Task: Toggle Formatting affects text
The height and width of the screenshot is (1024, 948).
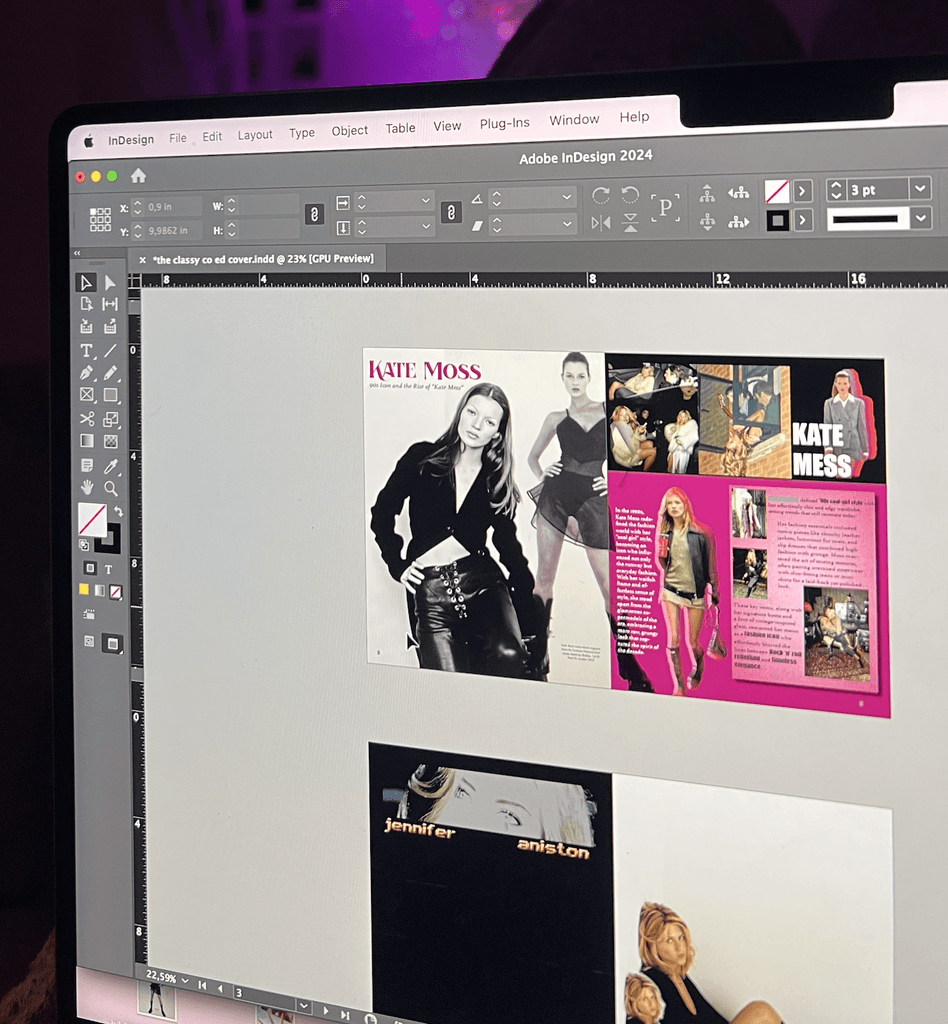Action: [x=108, y=569]
